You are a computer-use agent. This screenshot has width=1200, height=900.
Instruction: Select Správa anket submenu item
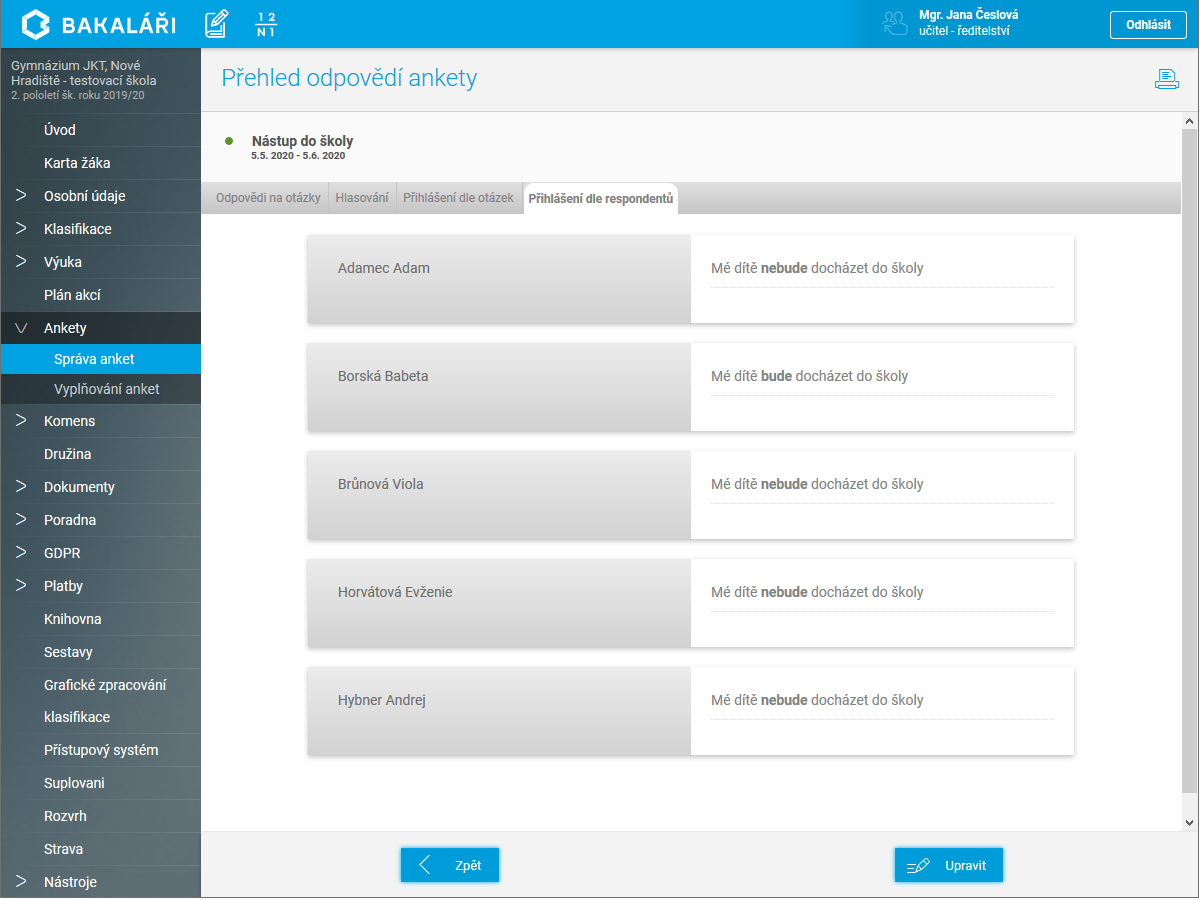point(100,359)
